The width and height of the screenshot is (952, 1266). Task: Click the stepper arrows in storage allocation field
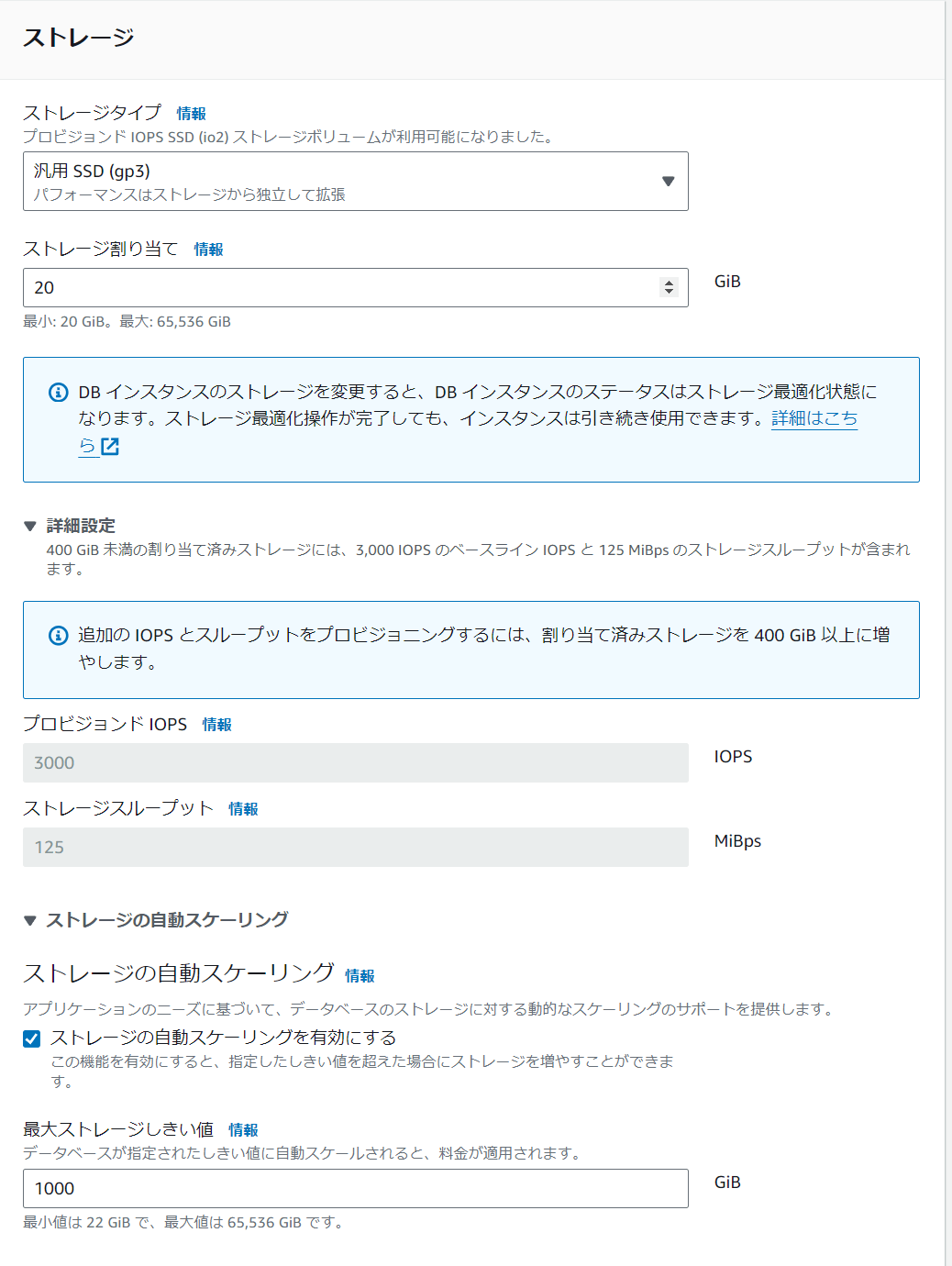pos(669,288)
